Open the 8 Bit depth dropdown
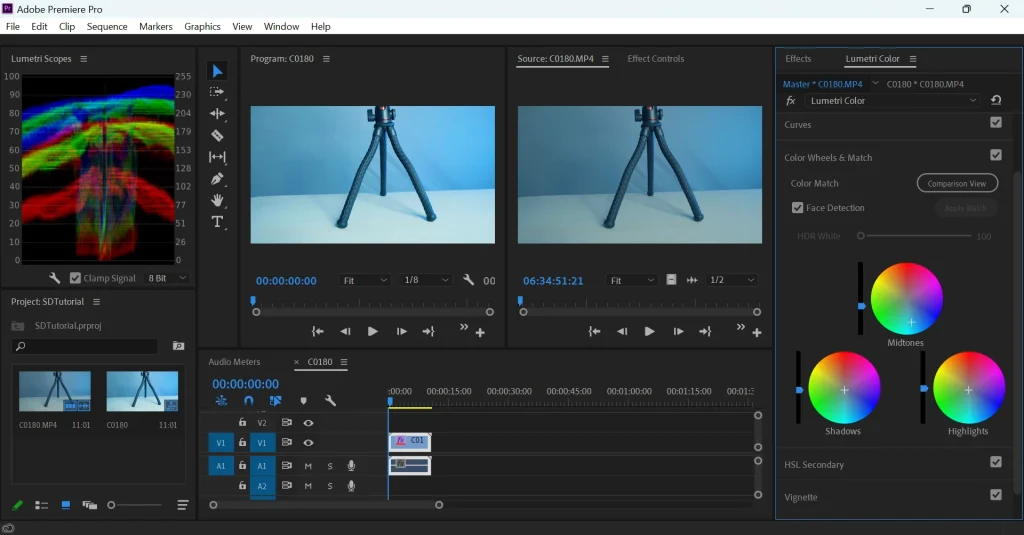 167,278
